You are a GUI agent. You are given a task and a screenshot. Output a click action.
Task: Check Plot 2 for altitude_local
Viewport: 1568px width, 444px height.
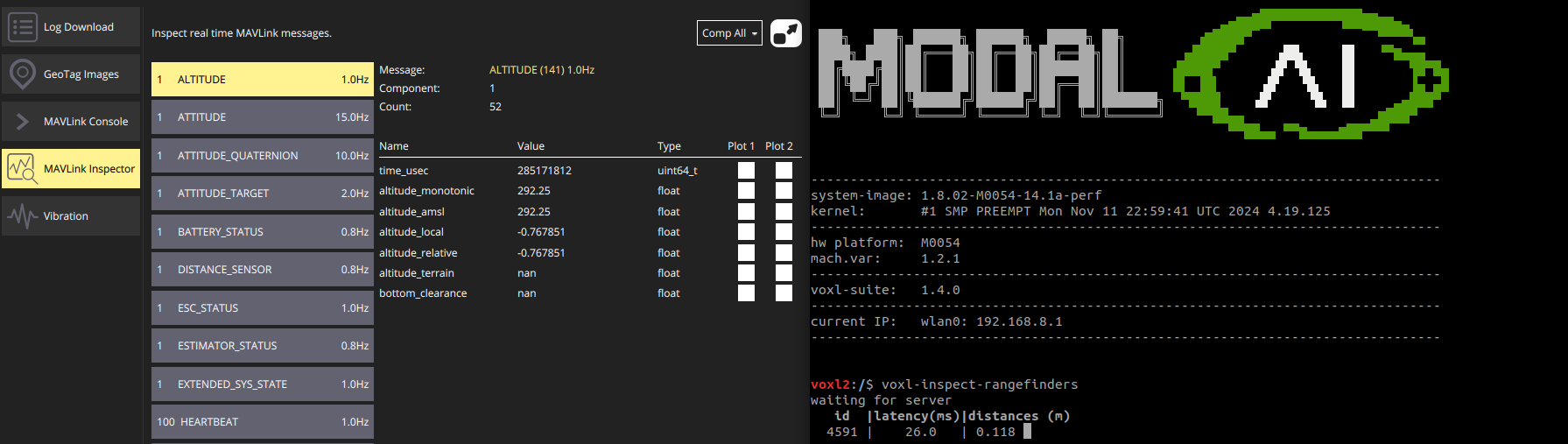[784, 231]
